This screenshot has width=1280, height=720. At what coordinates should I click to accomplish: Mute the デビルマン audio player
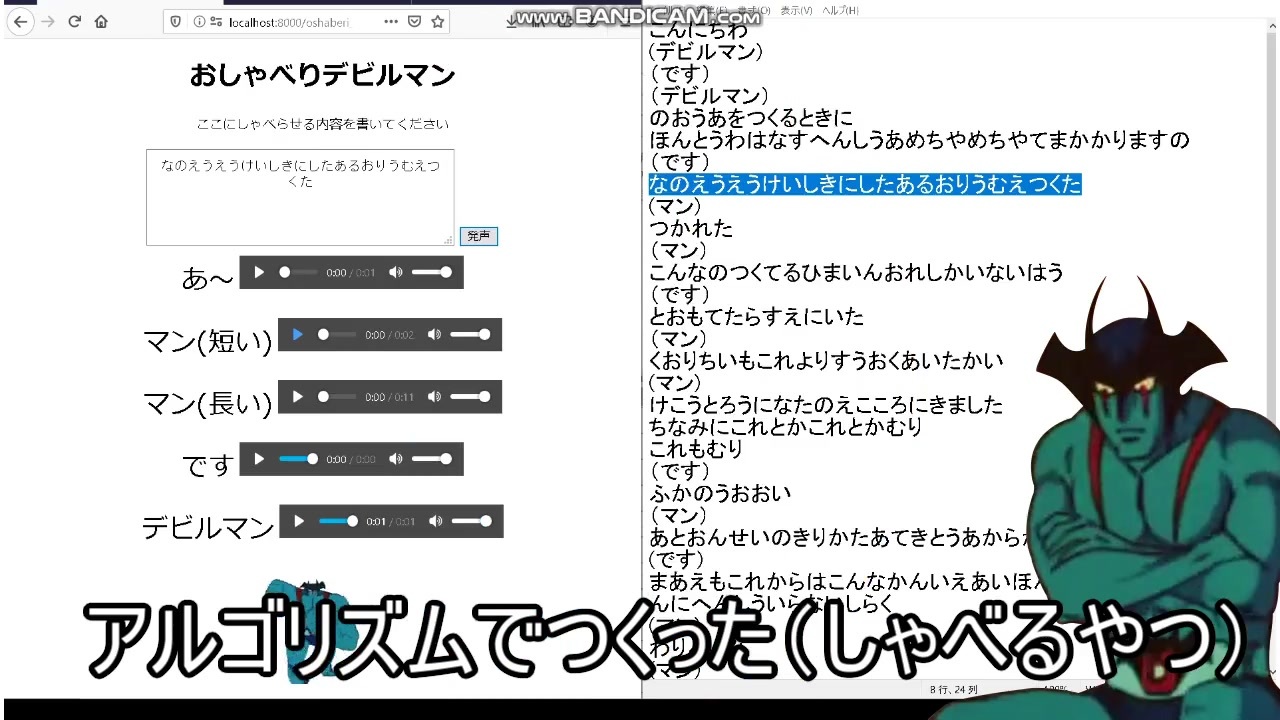435,521
